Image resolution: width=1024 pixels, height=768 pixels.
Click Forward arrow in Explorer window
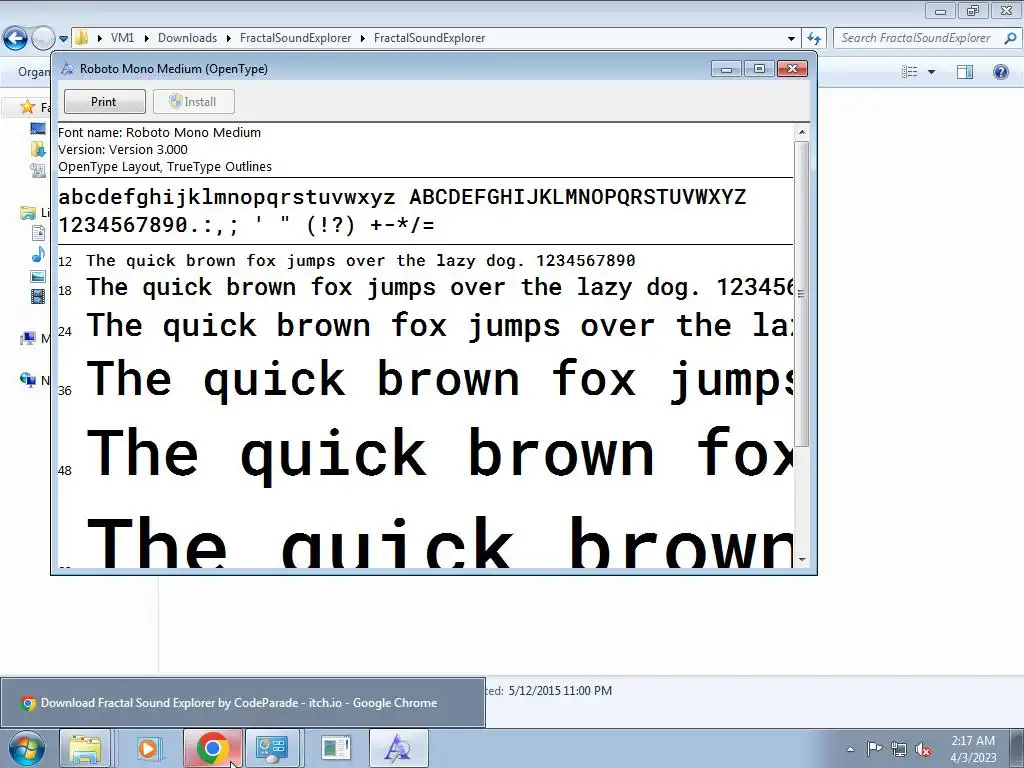click(43, 38)
